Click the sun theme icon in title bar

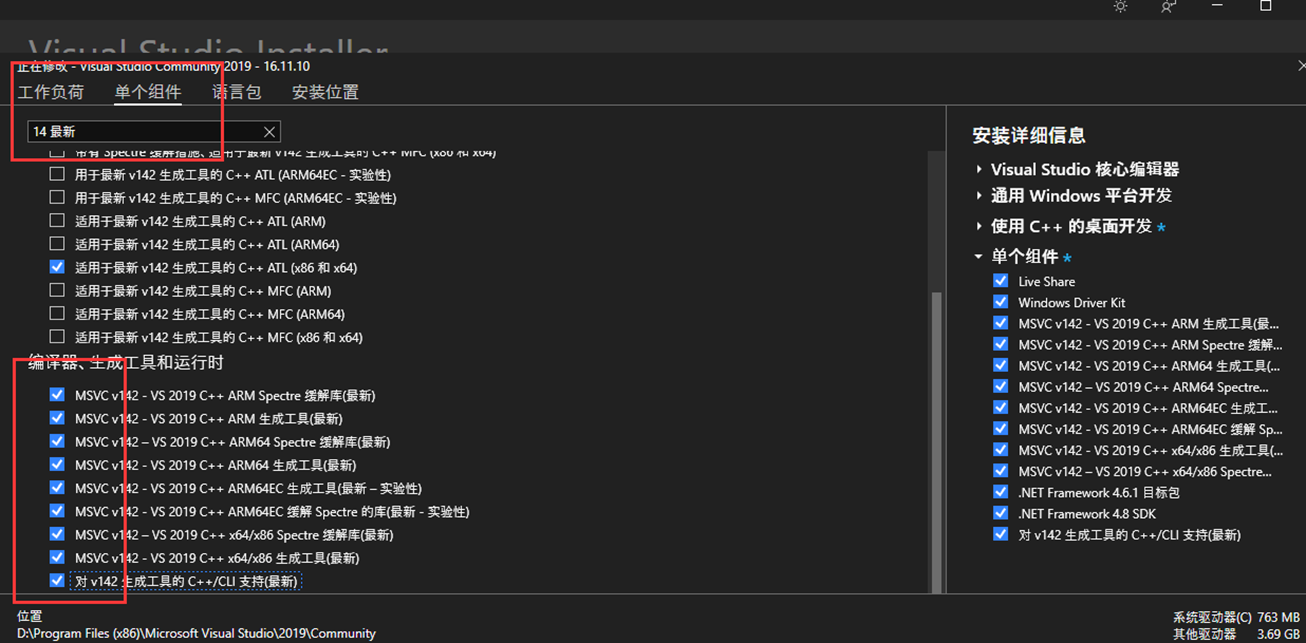1120,6
